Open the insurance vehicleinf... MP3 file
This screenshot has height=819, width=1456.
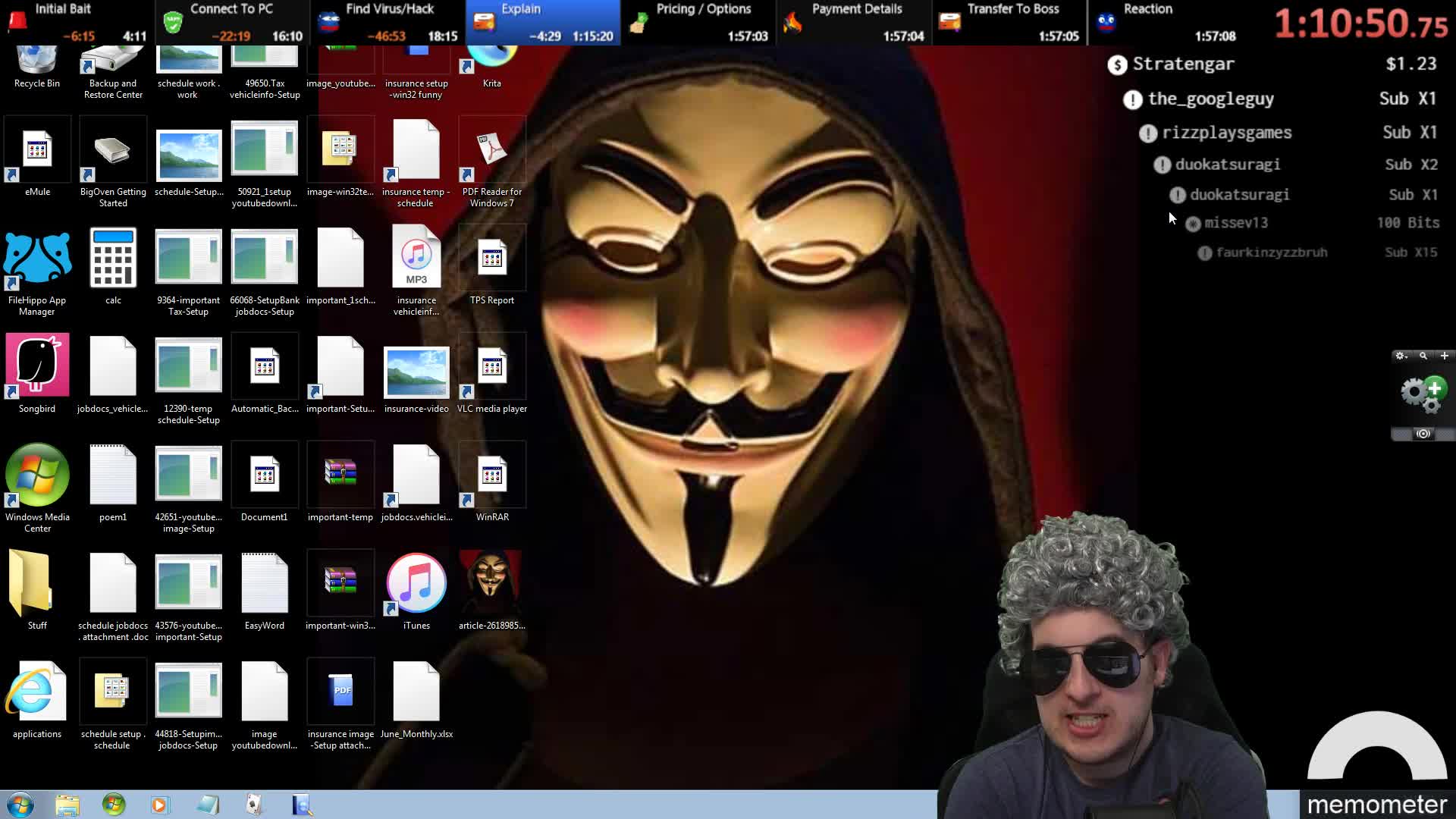coord(416,258)
